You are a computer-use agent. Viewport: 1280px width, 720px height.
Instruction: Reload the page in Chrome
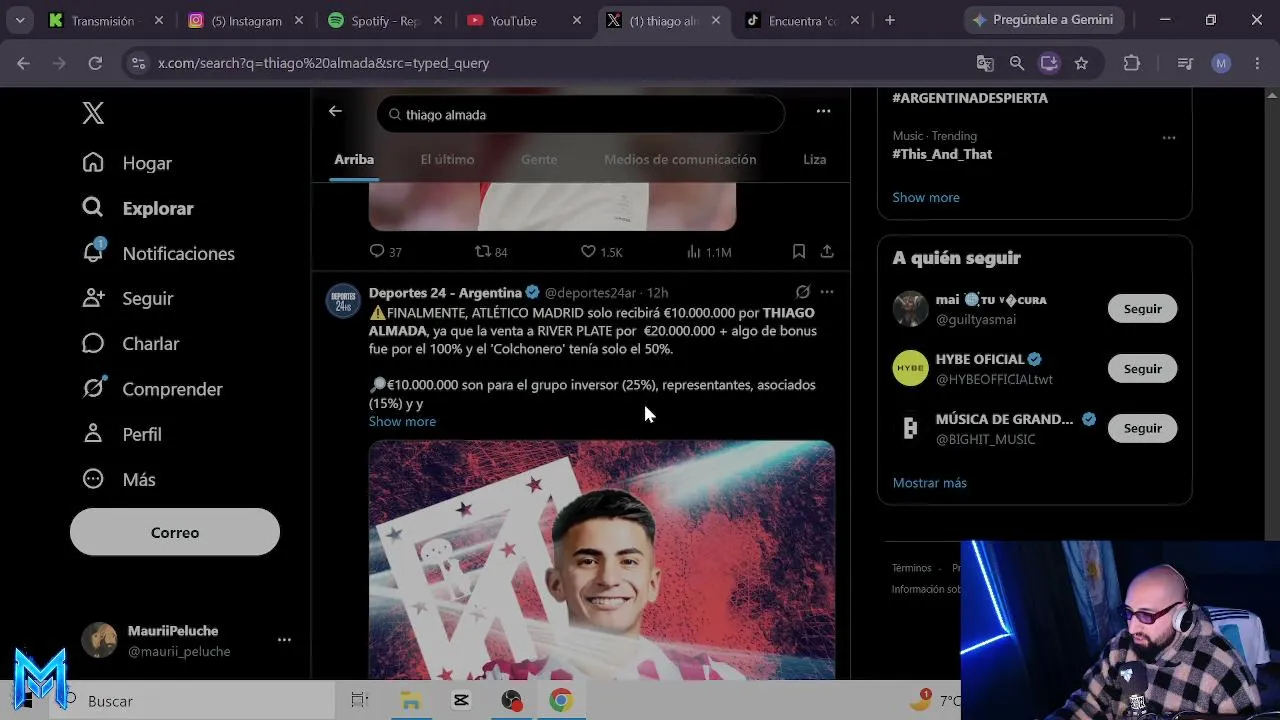click(x=95, y=63)
